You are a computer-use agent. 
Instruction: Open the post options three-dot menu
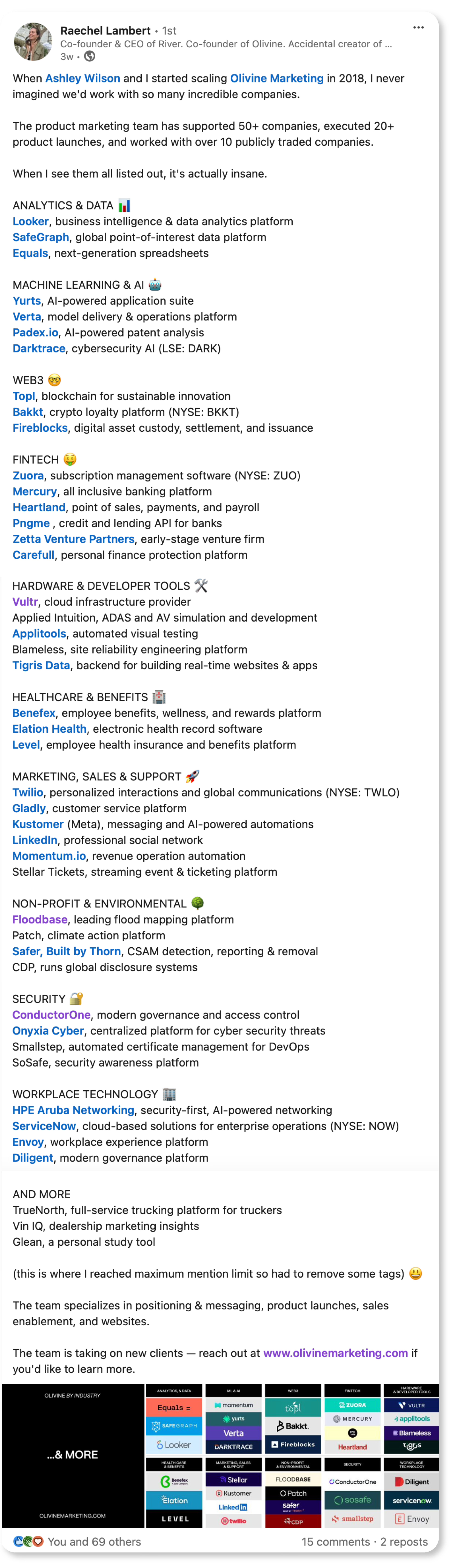click(x=418, y=27)
